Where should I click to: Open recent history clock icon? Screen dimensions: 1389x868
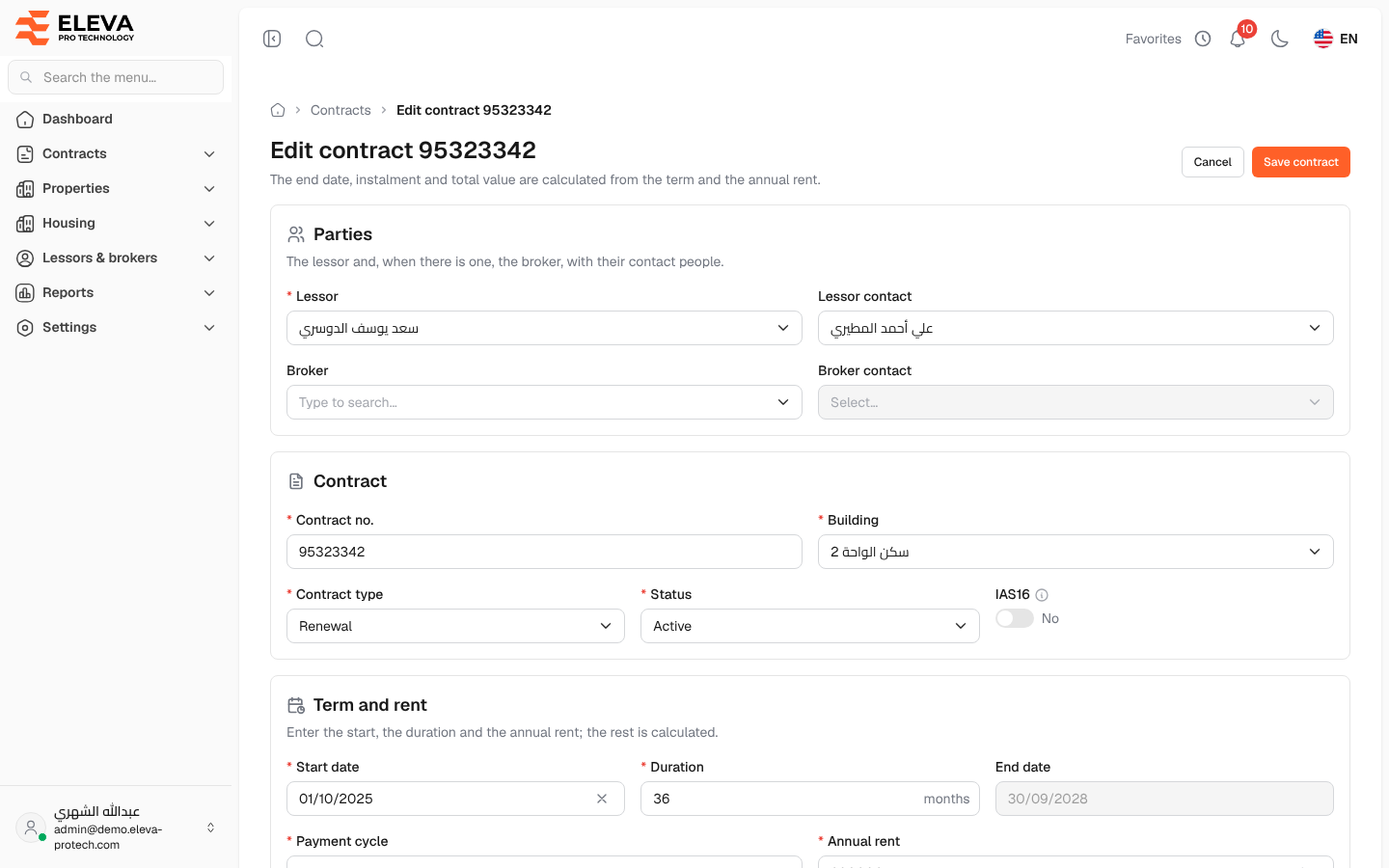pos(1203,39)
